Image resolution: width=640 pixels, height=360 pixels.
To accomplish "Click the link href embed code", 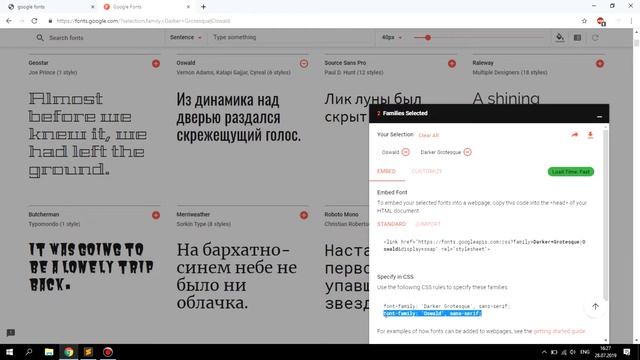I will [x=484, y=245].
